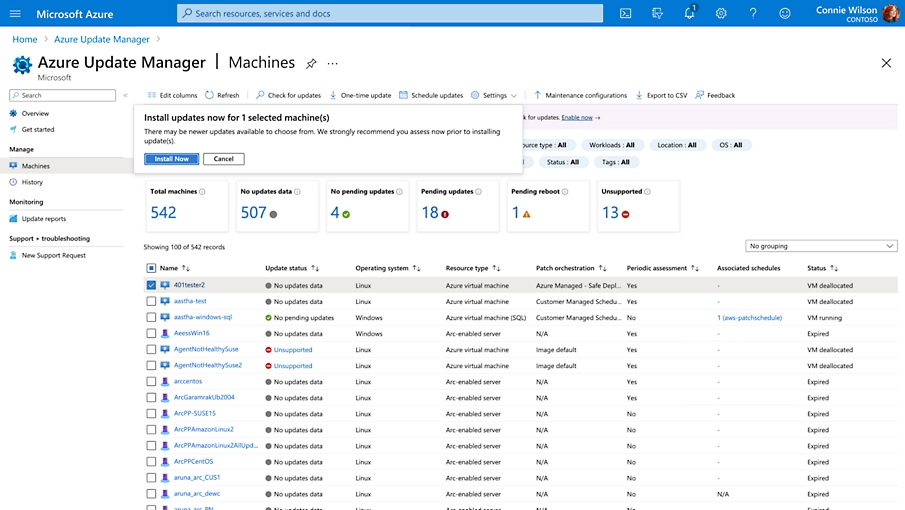The height and width of the screenshot is (510, 905).
Task: Refresh the machines list
Action: 222,95
